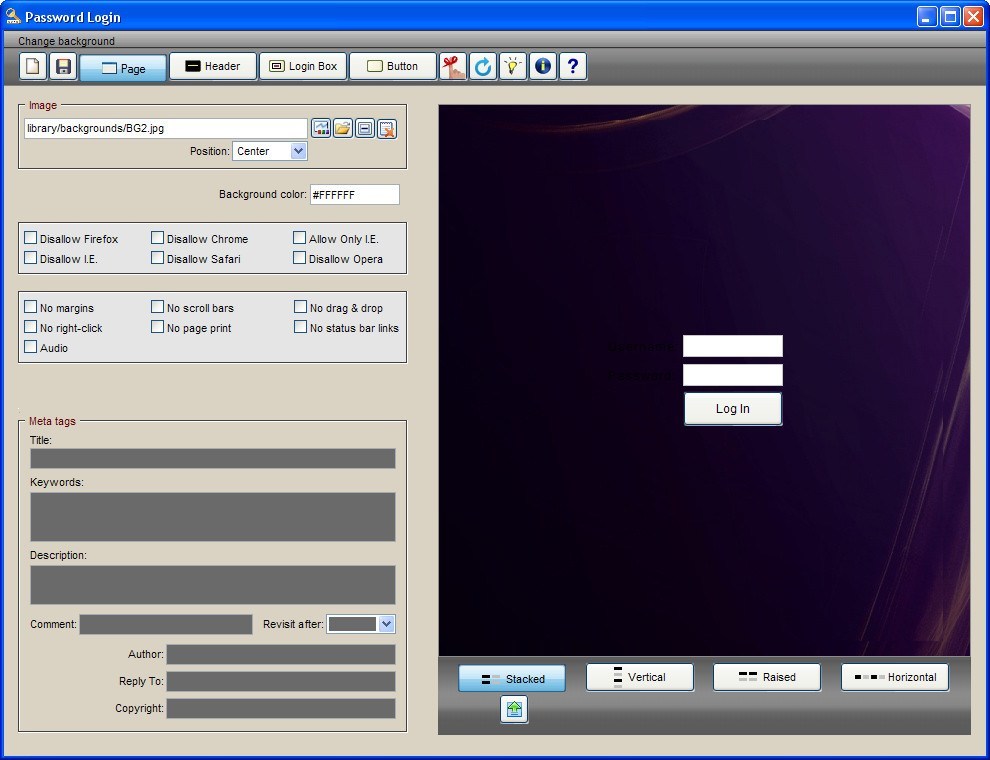
Task: Create a new document
Action: (x=32, y=66)
